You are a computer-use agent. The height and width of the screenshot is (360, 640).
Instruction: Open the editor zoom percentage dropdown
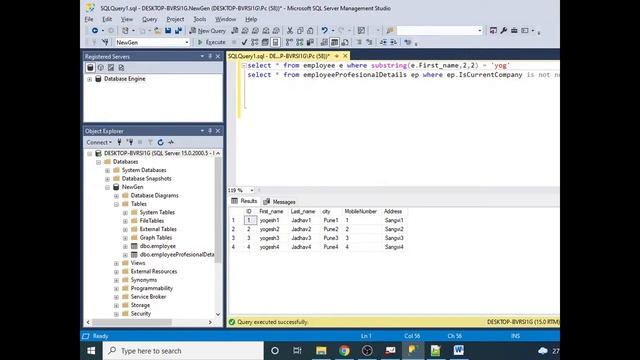pyautogui.click(x=251, y=190)
